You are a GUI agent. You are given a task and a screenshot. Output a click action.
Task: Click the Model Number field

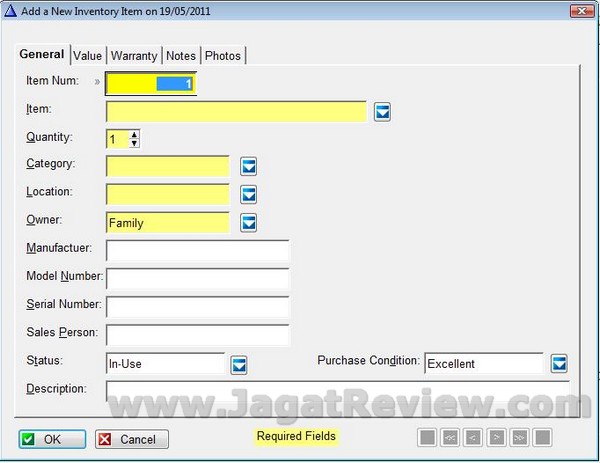(x=197, y=279)
